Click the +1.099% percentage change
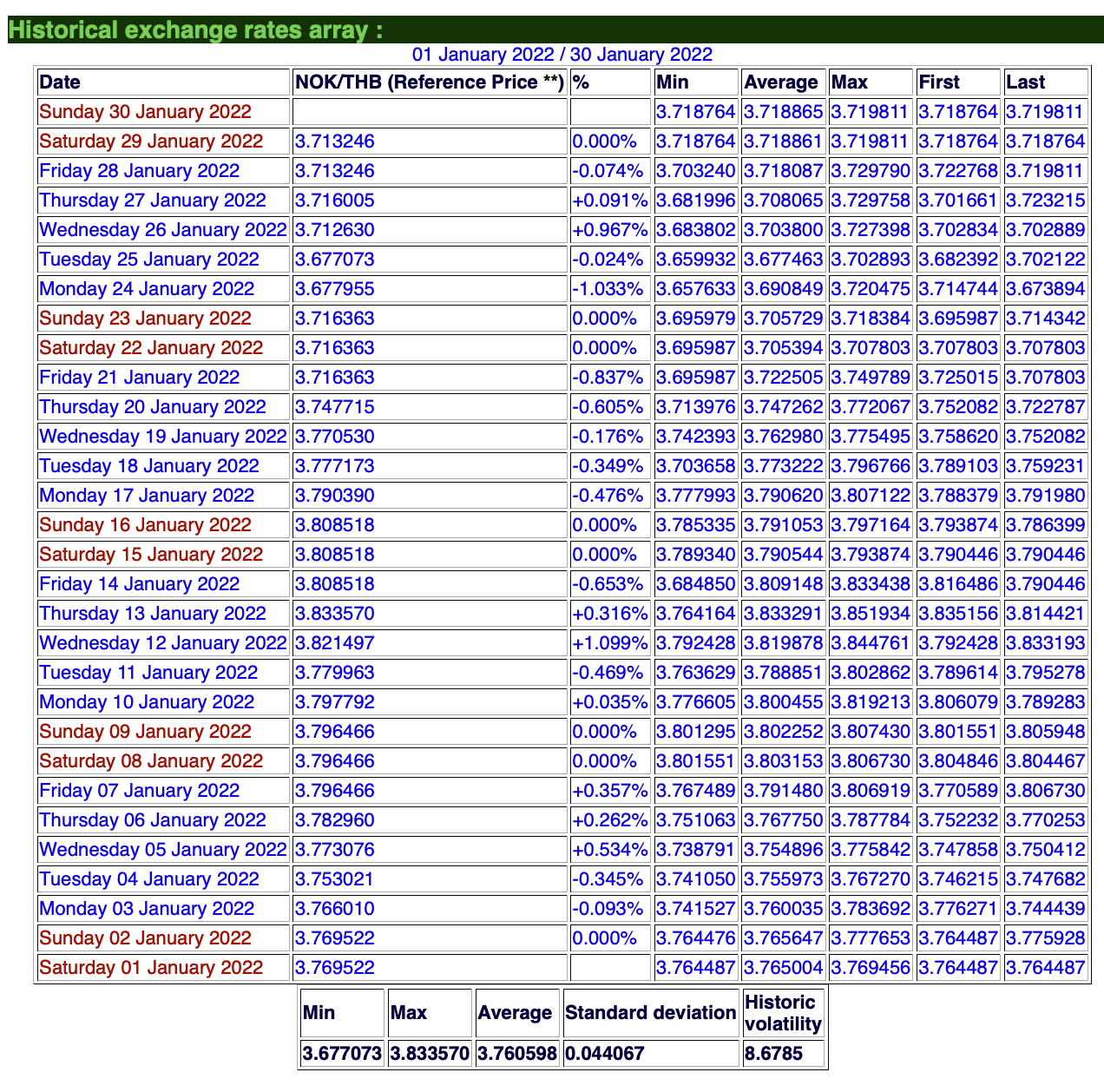Viewport: 1104px width, 1092px height. point(609,643)
